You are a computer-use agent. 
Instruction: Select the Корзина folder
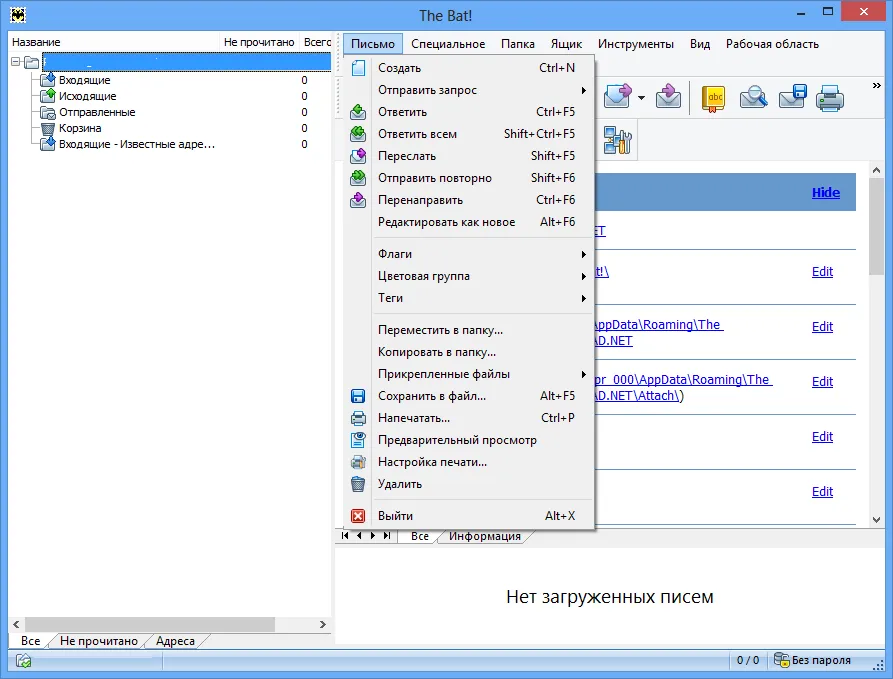tap(80, 128)
